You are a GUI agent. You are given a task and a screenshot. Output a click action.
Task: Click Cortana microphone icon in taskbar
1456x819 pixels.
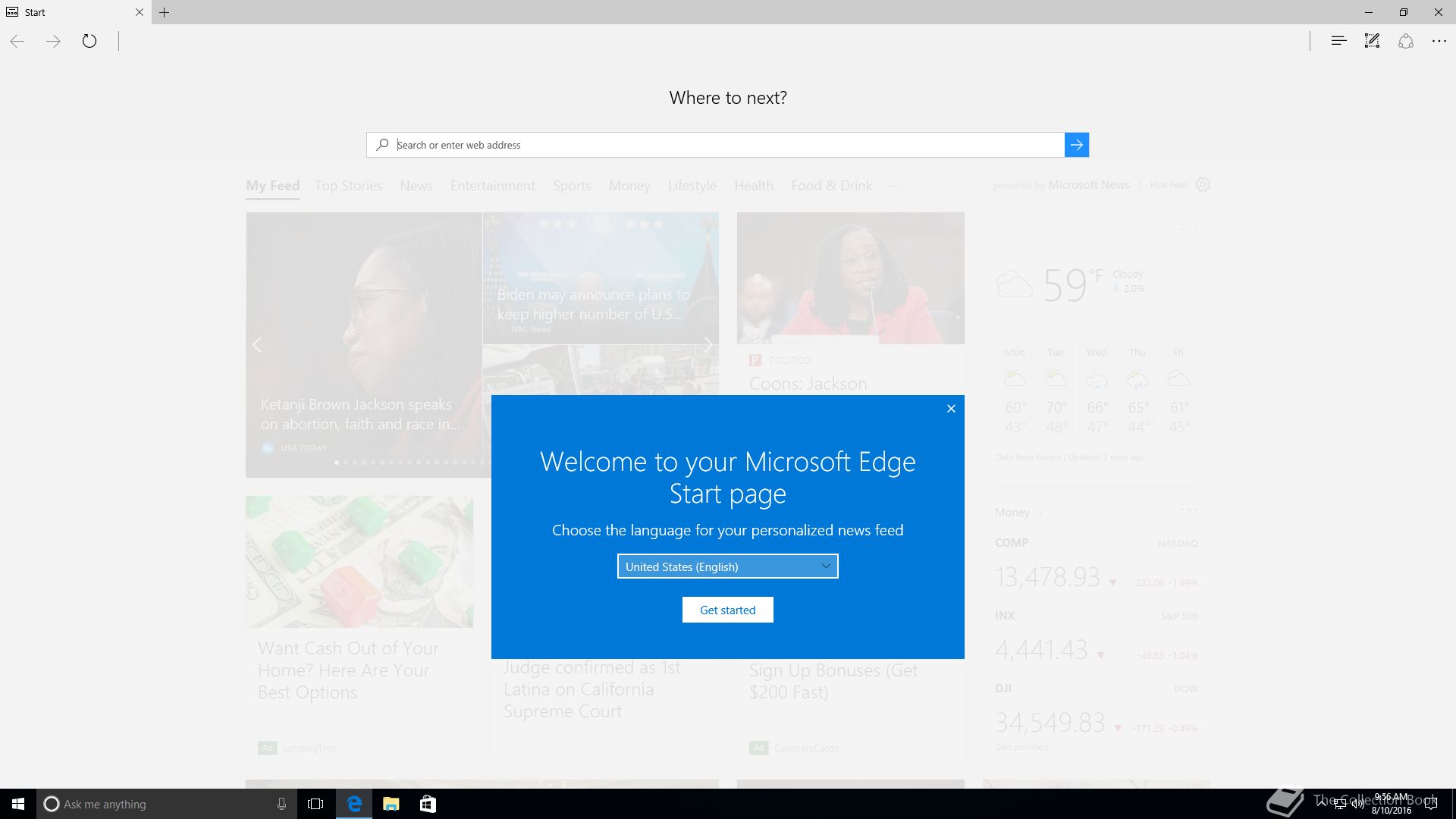(281, 804)
